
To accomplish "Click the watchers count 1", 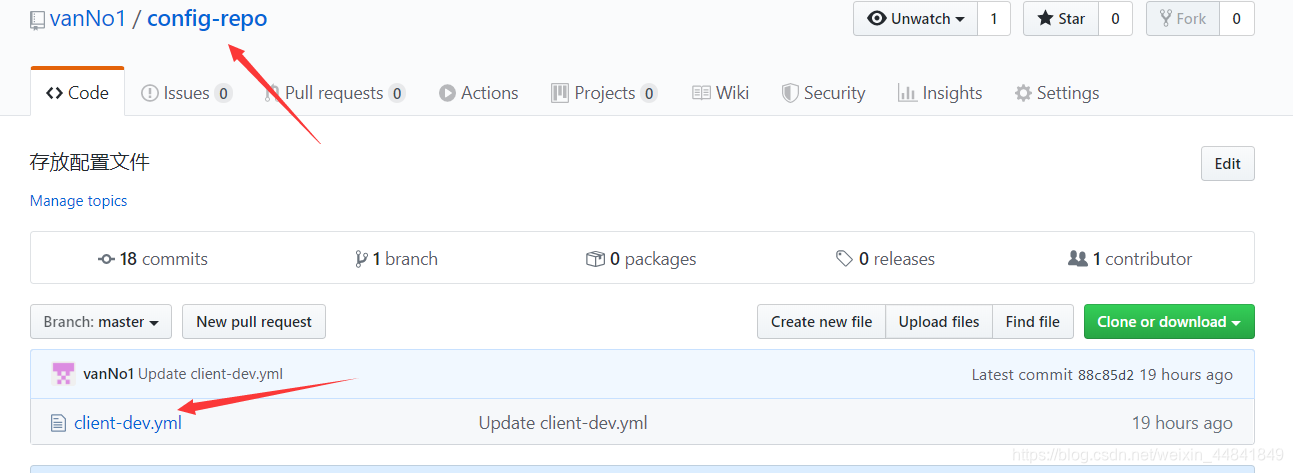I will click(993, 18).
